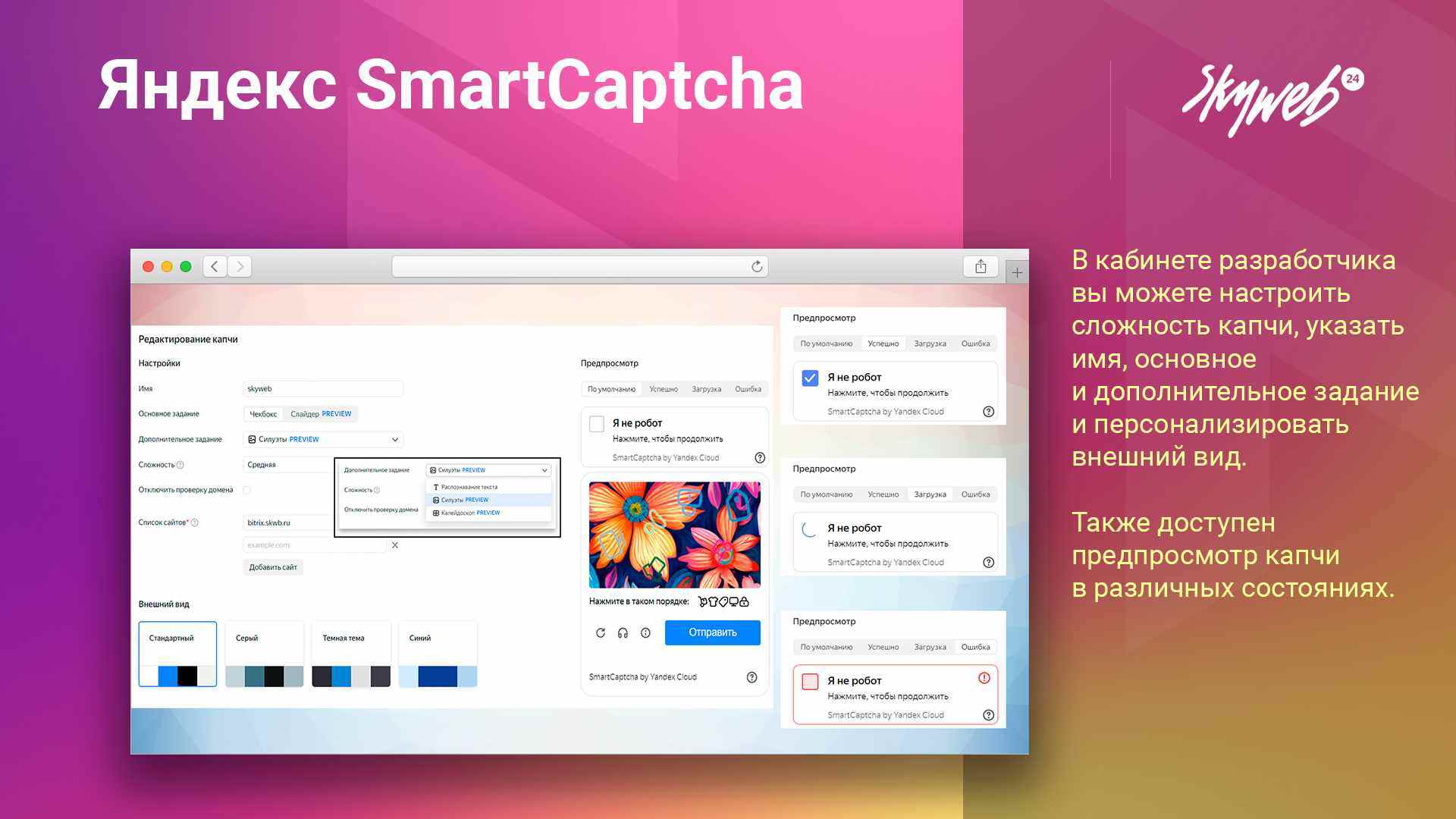Pick the Темная тема color theme
The width and height of the screenshot is (1456, 819).
click(x=351, y=654)
